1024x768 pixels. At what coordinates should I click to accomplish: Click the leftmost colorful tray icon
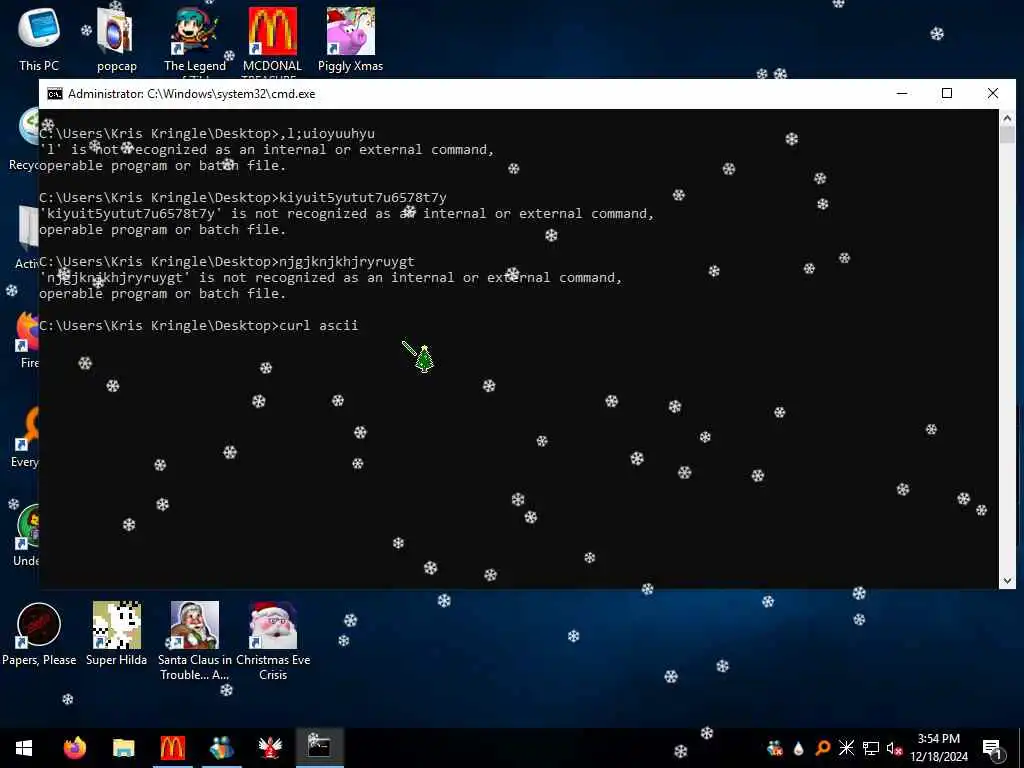(x=775, y=748)
